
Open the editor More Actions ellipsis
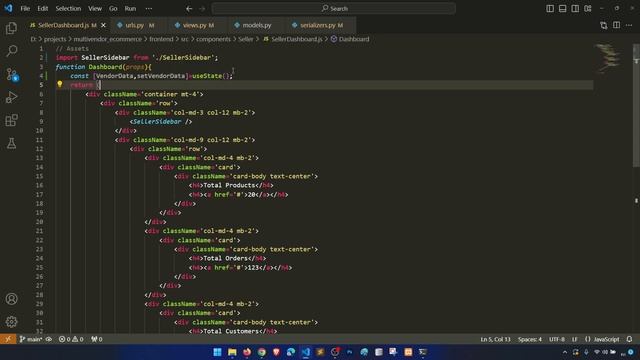[629, 25]
